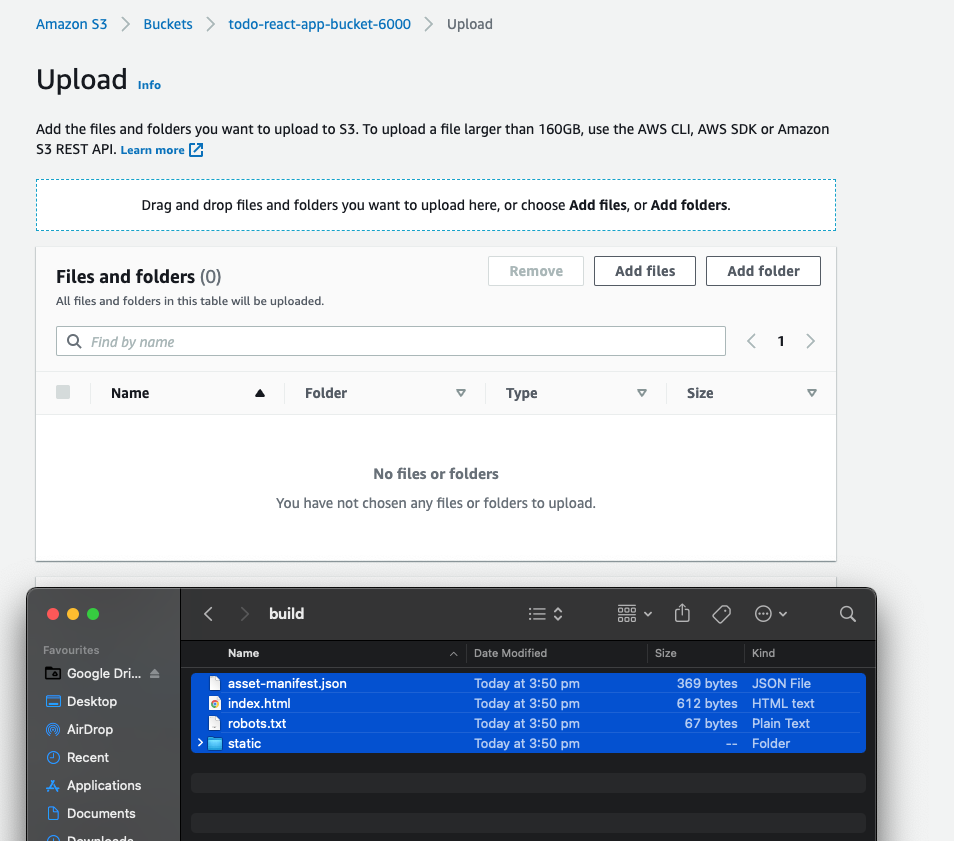Click the asset-manifest.json file name
The height and width of the screenshot is (841, 954).
(x=287, y=683)
